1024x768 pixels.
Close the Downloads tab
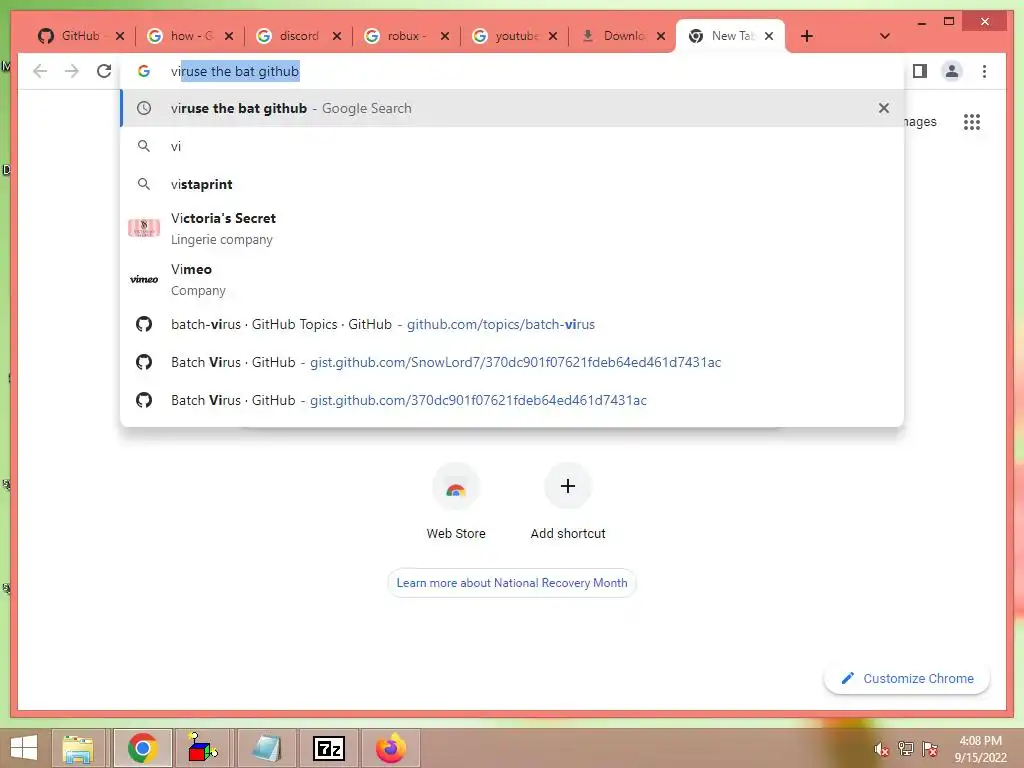[661, 36]
